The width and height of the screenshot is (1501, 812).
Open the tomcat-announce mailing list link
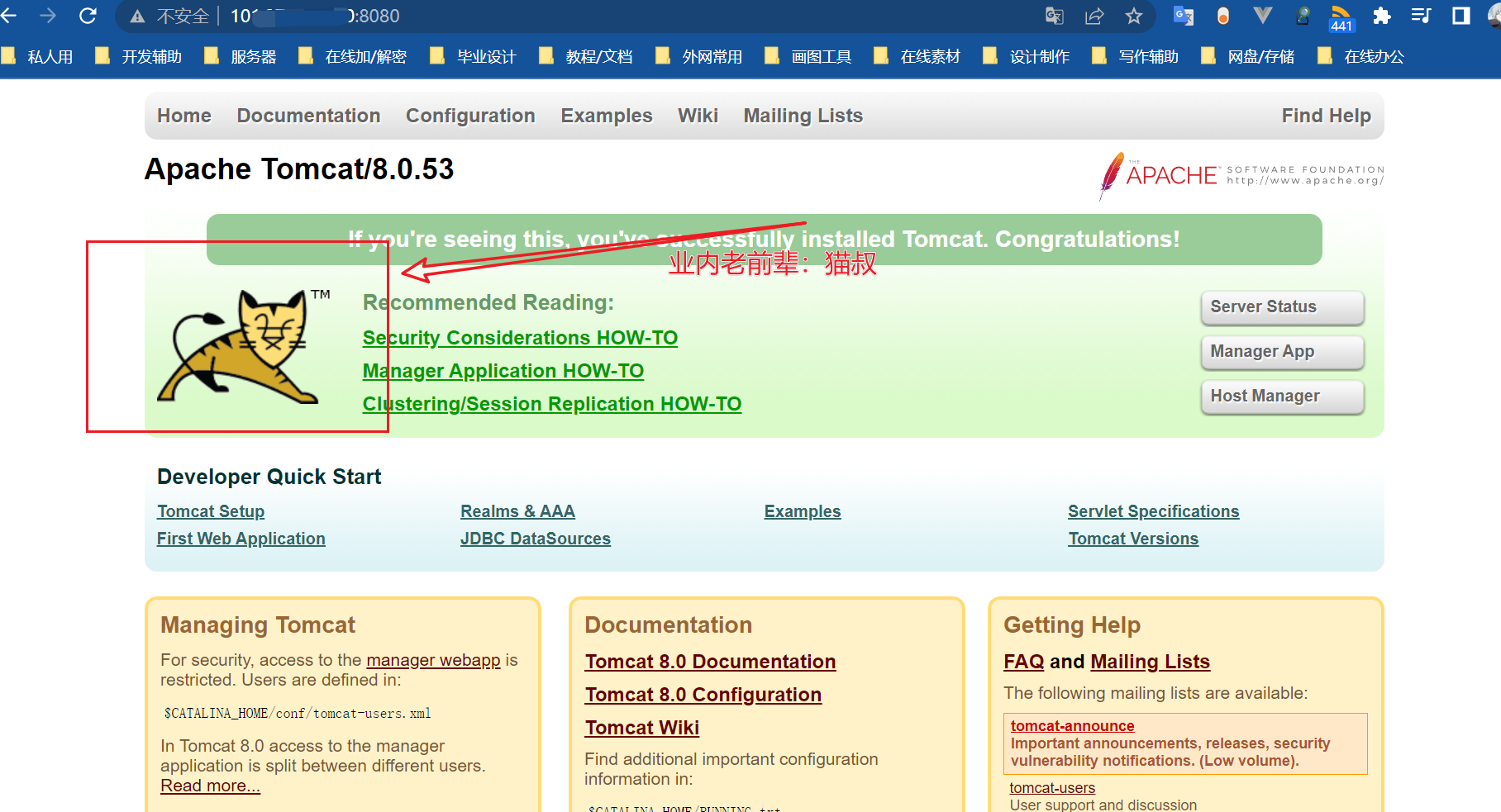1072,726
